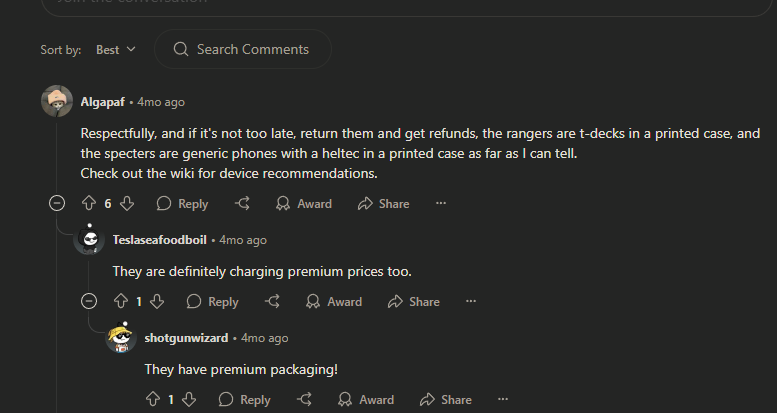Image resolution: width=777 pixels, height=413 pixels.
Task: Collapse Algapaf's comment thread
Action: pos(57,203)
